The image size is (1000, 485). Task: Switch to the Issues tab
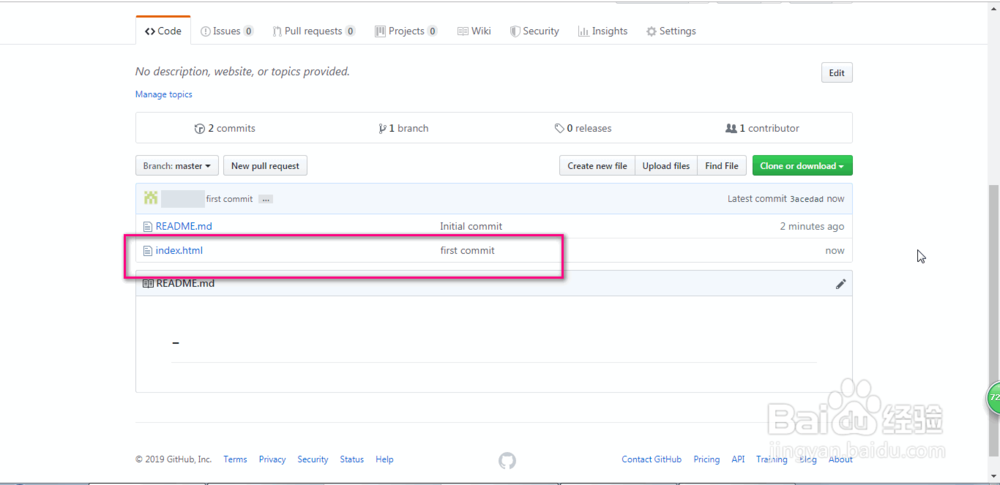226,31
